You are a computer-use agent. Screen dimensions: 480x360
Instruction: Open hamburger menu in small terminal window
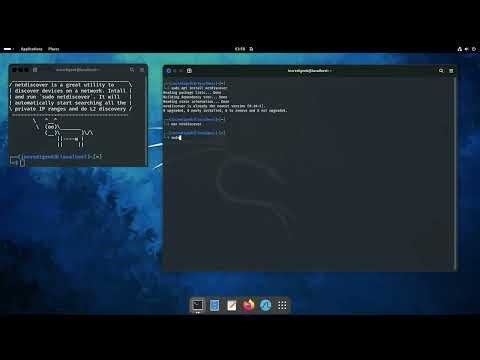tap(142, 70)
